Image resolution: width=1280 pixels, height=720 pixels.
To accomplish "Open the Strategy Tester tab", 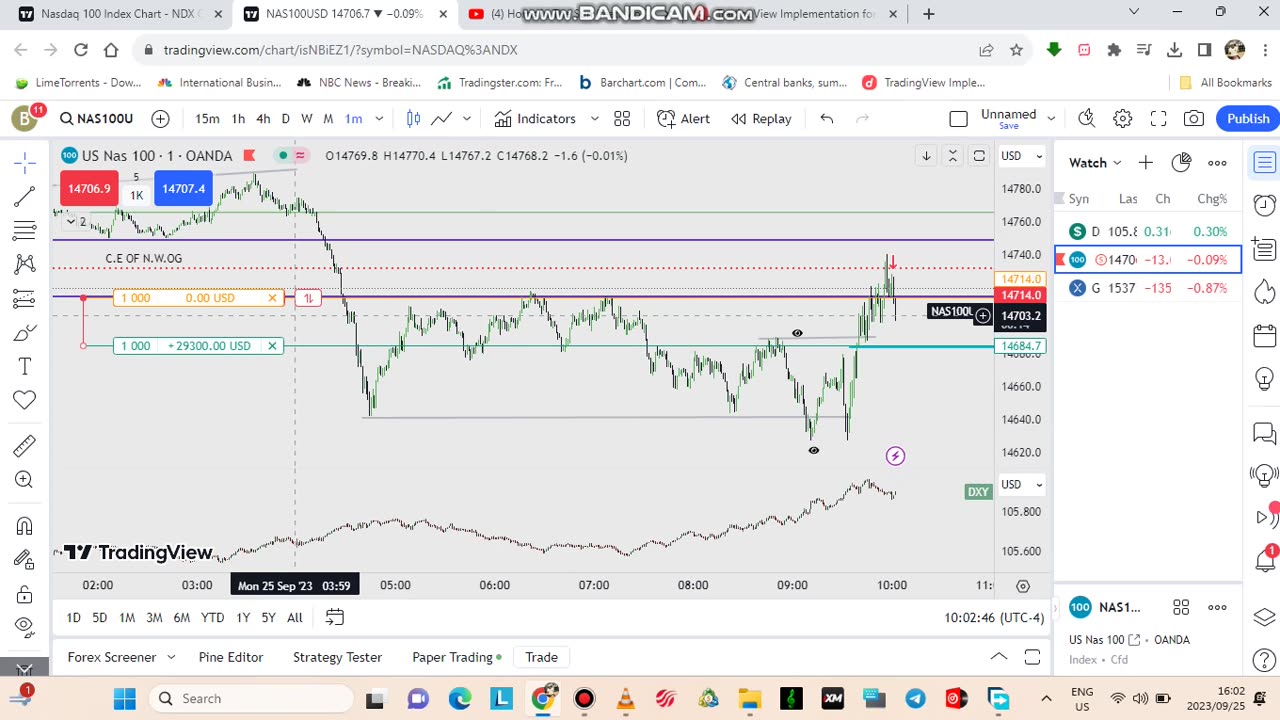I will (337, 657).
